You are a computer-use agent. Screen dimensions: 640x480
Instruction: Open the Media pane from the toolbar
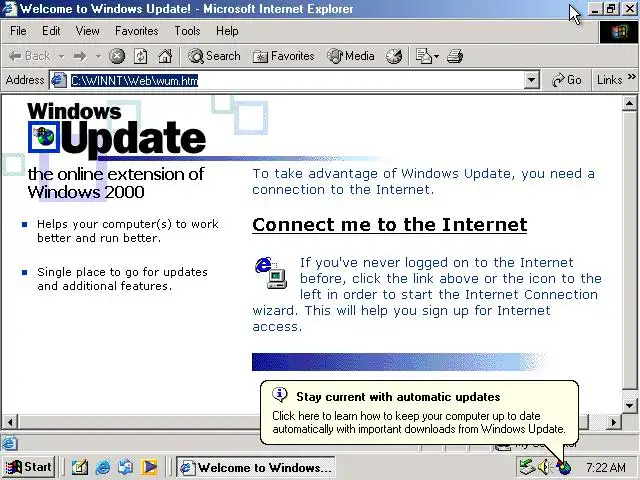pyautogui.click(x=351, y=56)
